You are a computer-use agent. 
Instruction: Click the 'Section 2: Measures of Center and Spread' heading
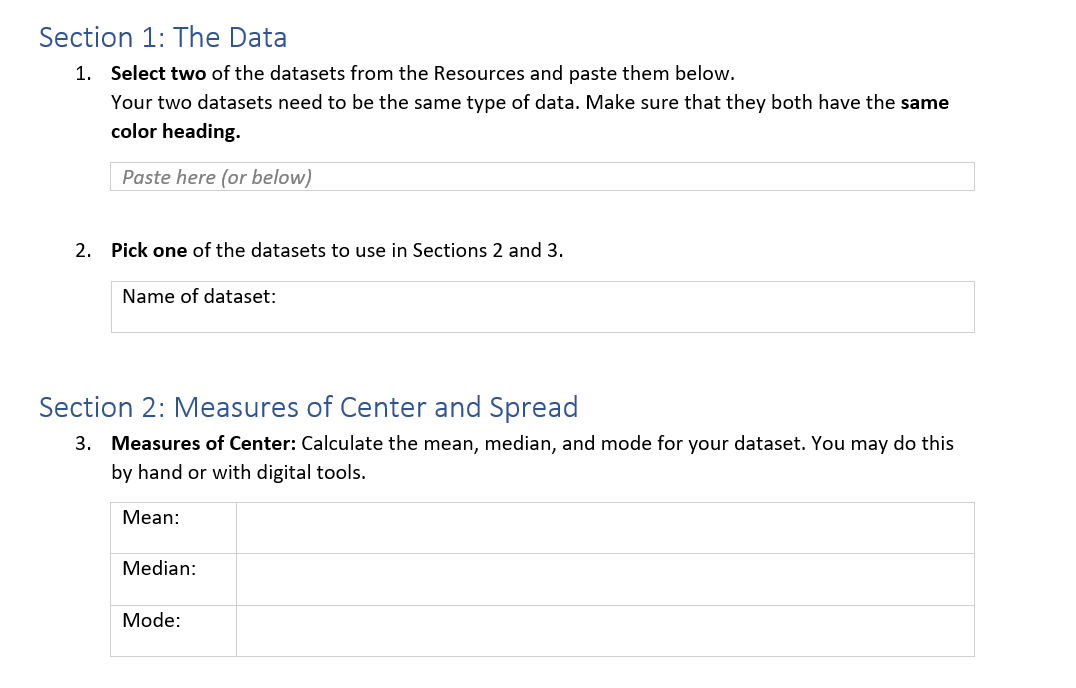(308, 407)
